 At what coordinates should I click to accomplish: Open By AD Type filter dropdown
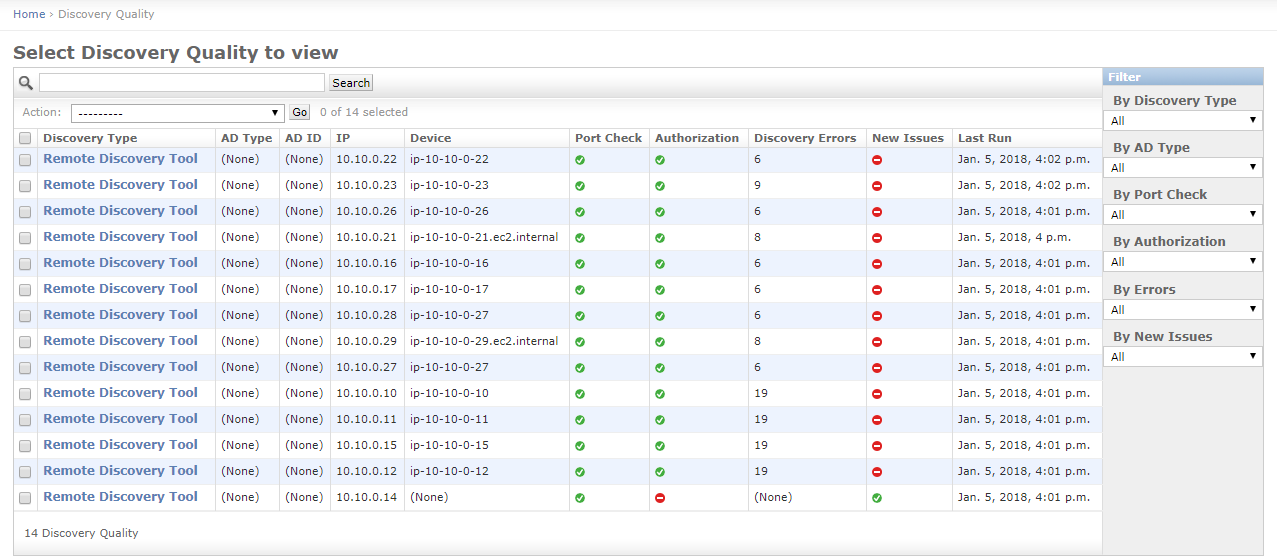(1183, 167)
